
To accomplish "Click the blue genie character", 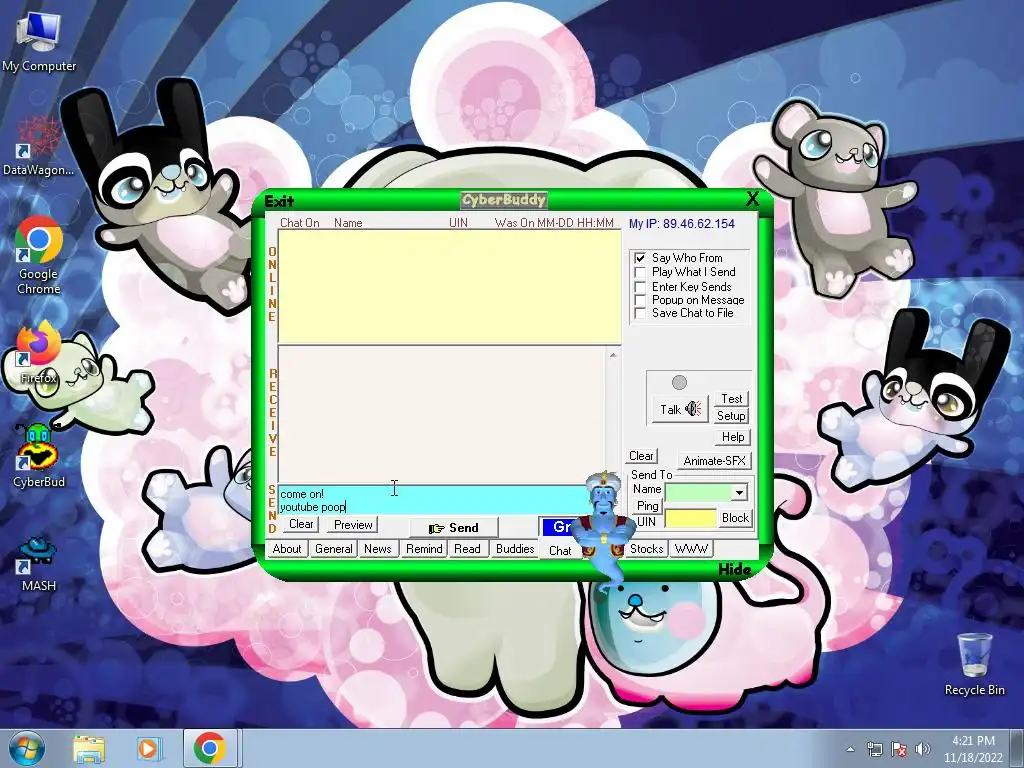I will click(x=603, y=529).
